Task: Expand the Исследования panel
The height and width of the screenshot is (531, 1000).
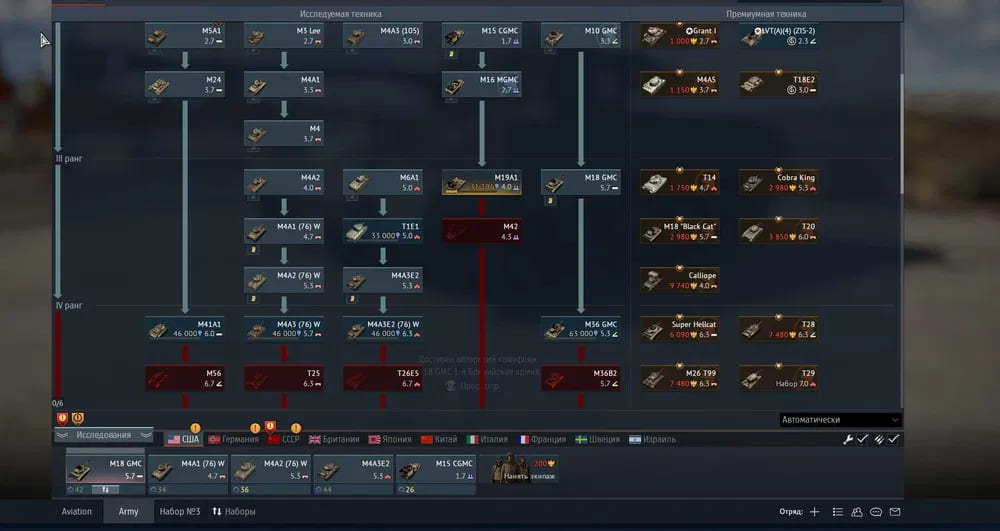Action: click(104, 435)
